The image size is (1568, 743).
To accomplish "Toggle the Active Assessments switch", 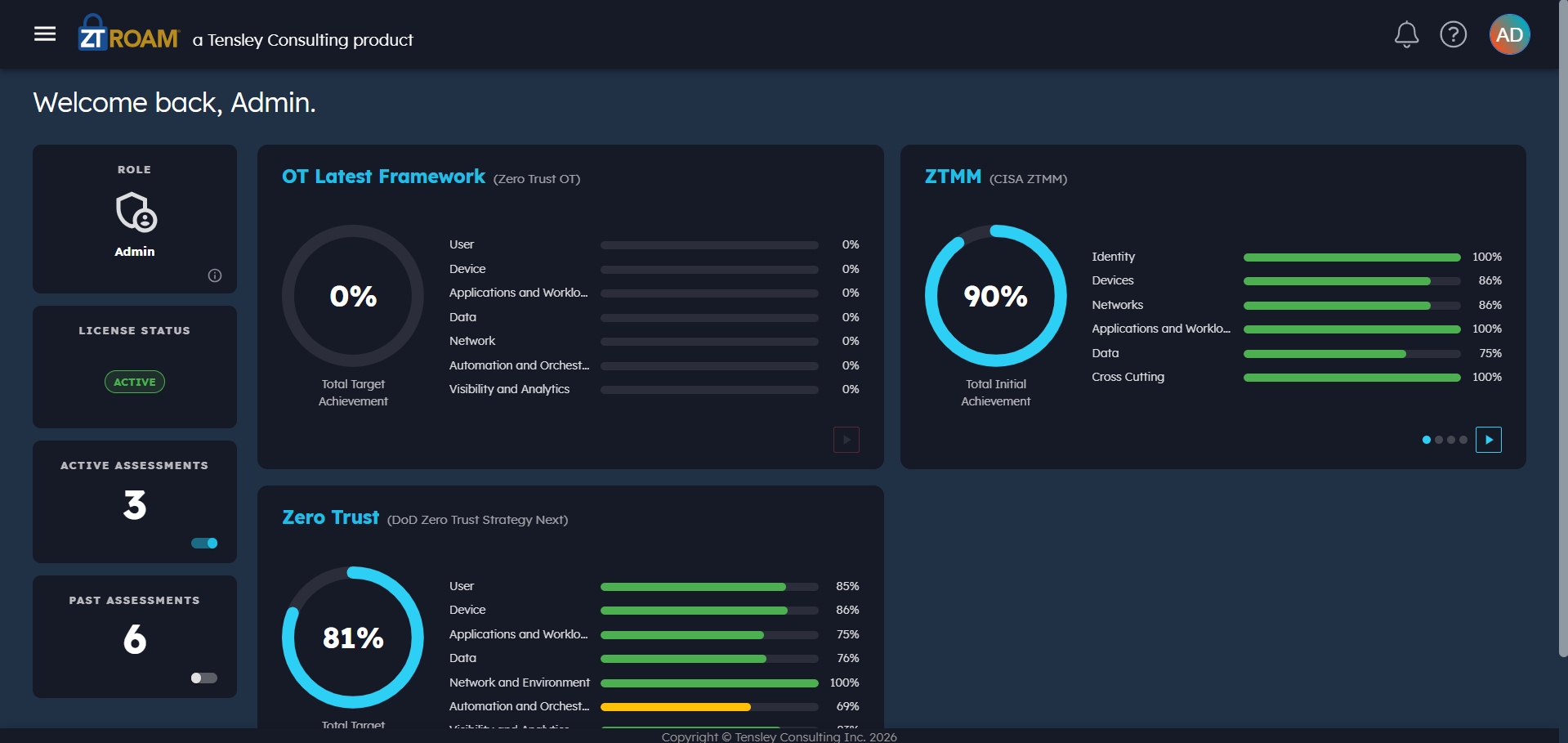I will click(204, 543).
